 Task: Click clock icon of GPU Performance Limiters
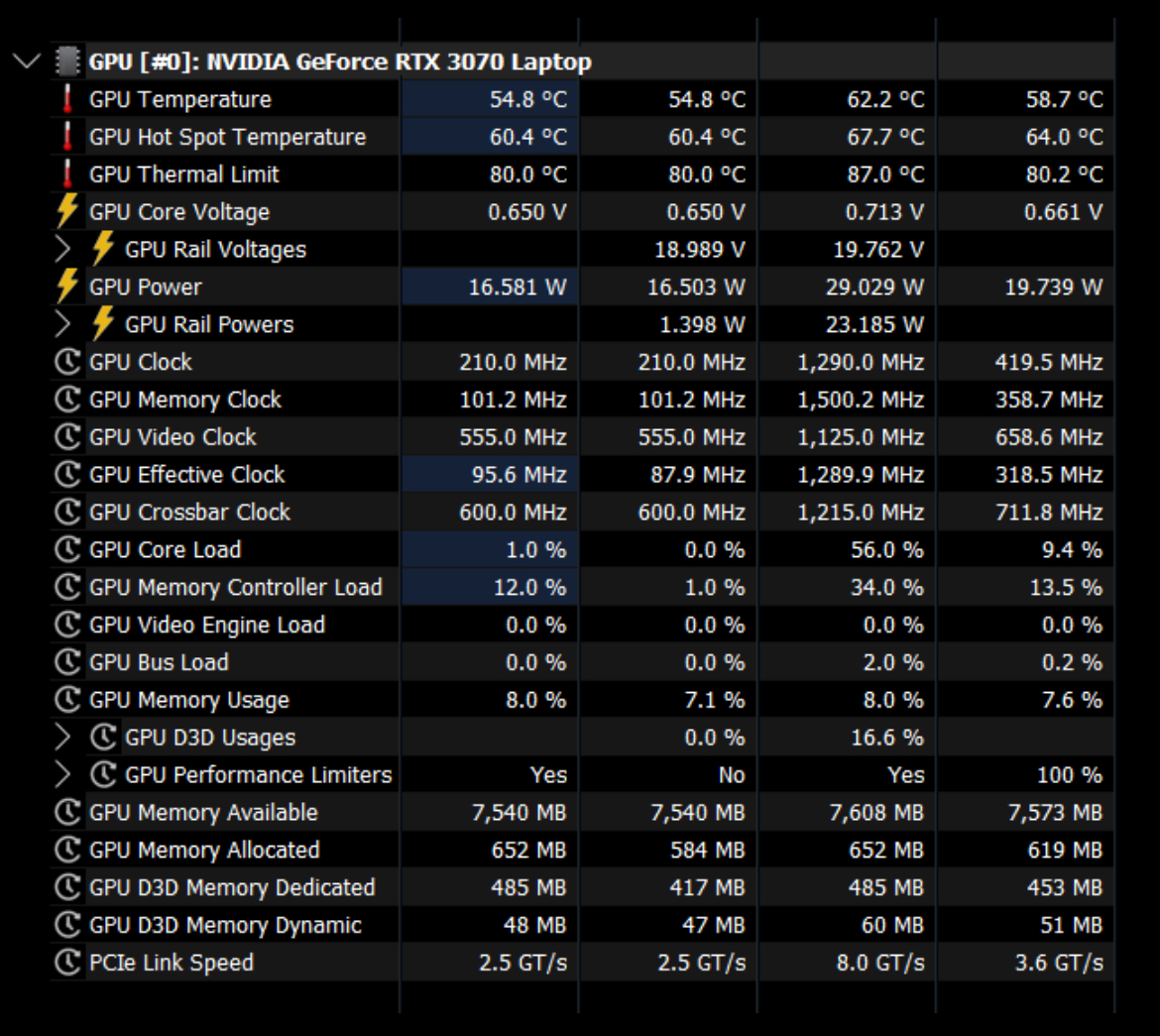(x=103, y=775)
